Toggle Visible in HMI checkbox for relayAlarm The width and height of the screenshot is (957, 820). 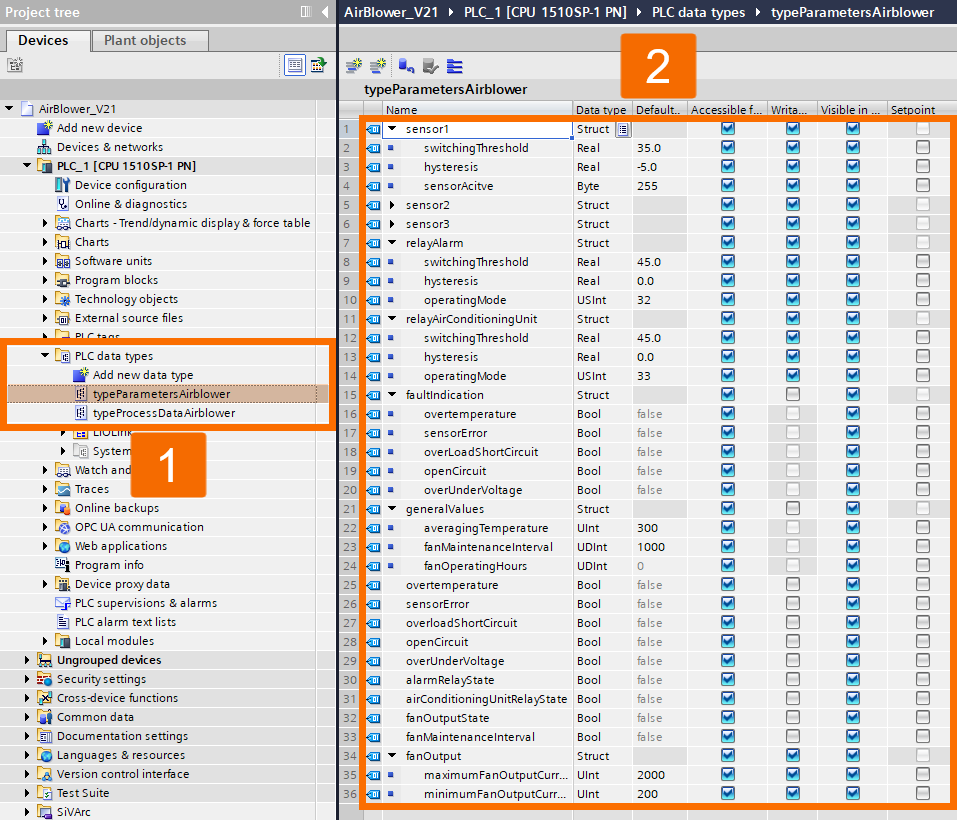[x=853, y=242]
